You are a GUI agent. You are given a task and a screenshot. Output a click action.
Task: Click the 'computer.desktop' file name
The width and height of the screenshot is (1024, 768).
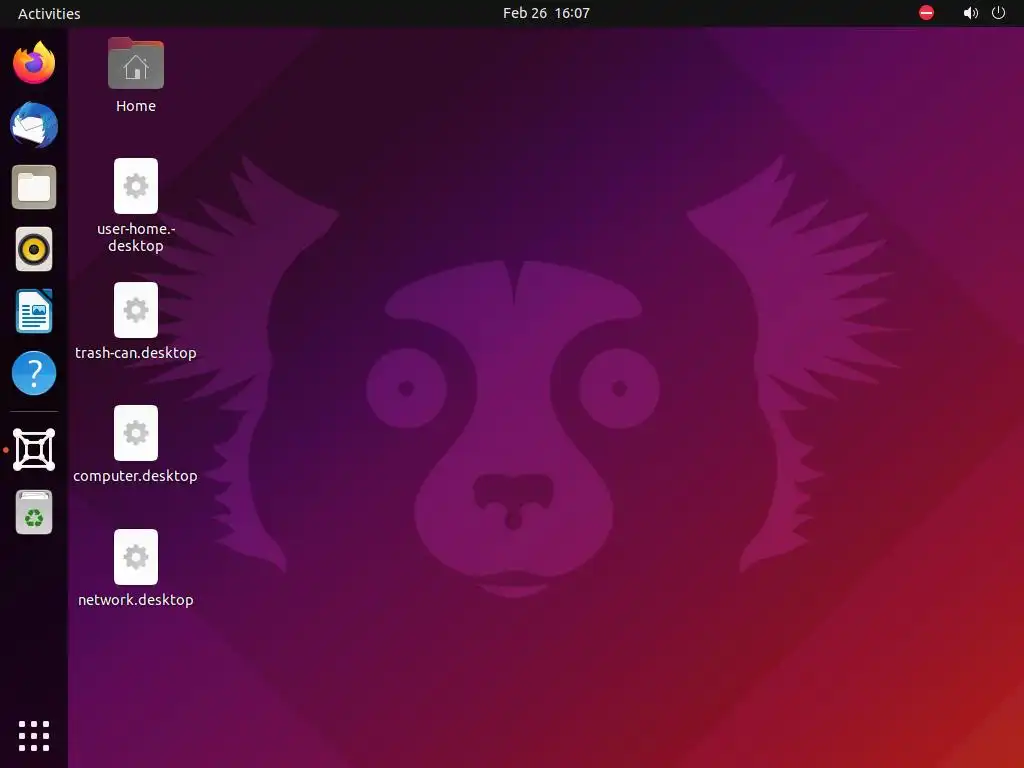coord(135,476)
